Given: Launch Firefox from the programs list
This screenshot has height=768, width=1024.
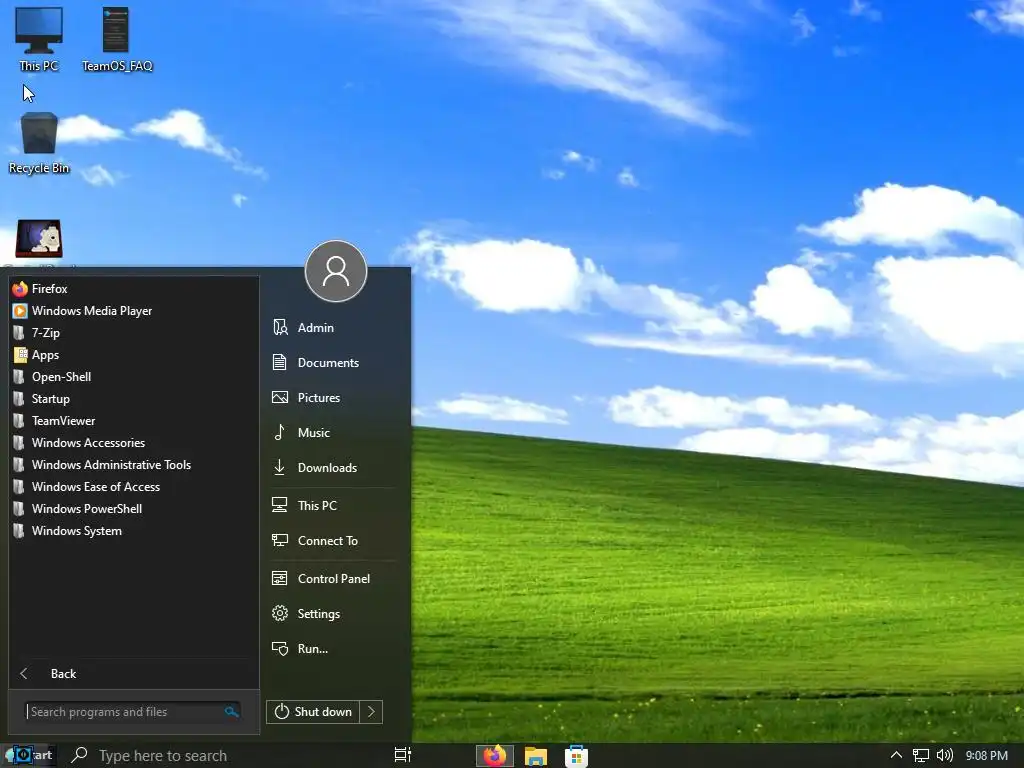Looking at the screenshot, I should tap(134, 289).
